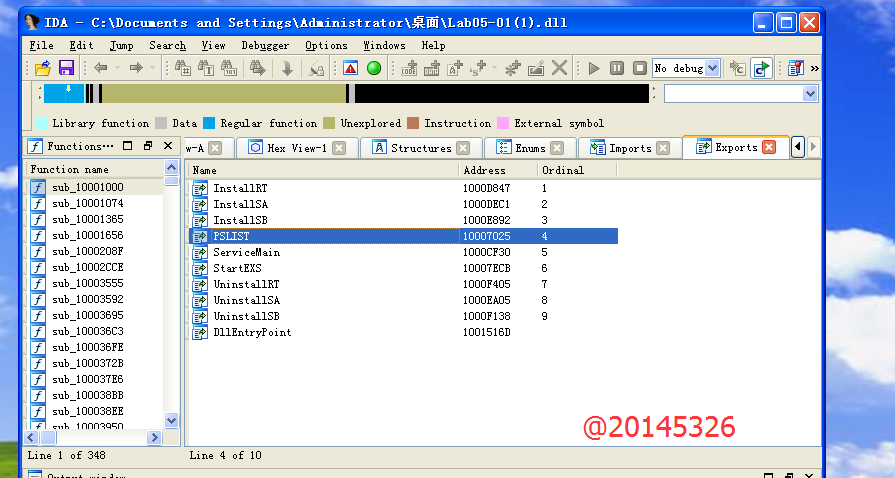The image size is (895, 478).
Task: Open the Search menu
Action: [168, 45]
